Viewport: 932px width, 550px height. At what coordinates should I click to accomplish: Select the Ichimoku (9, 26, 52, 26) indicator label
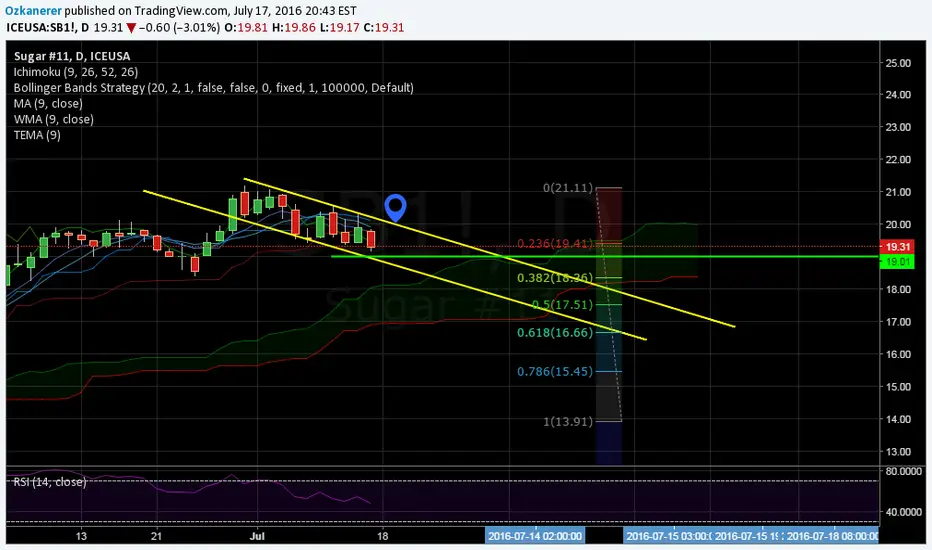[x=76, y=72]
